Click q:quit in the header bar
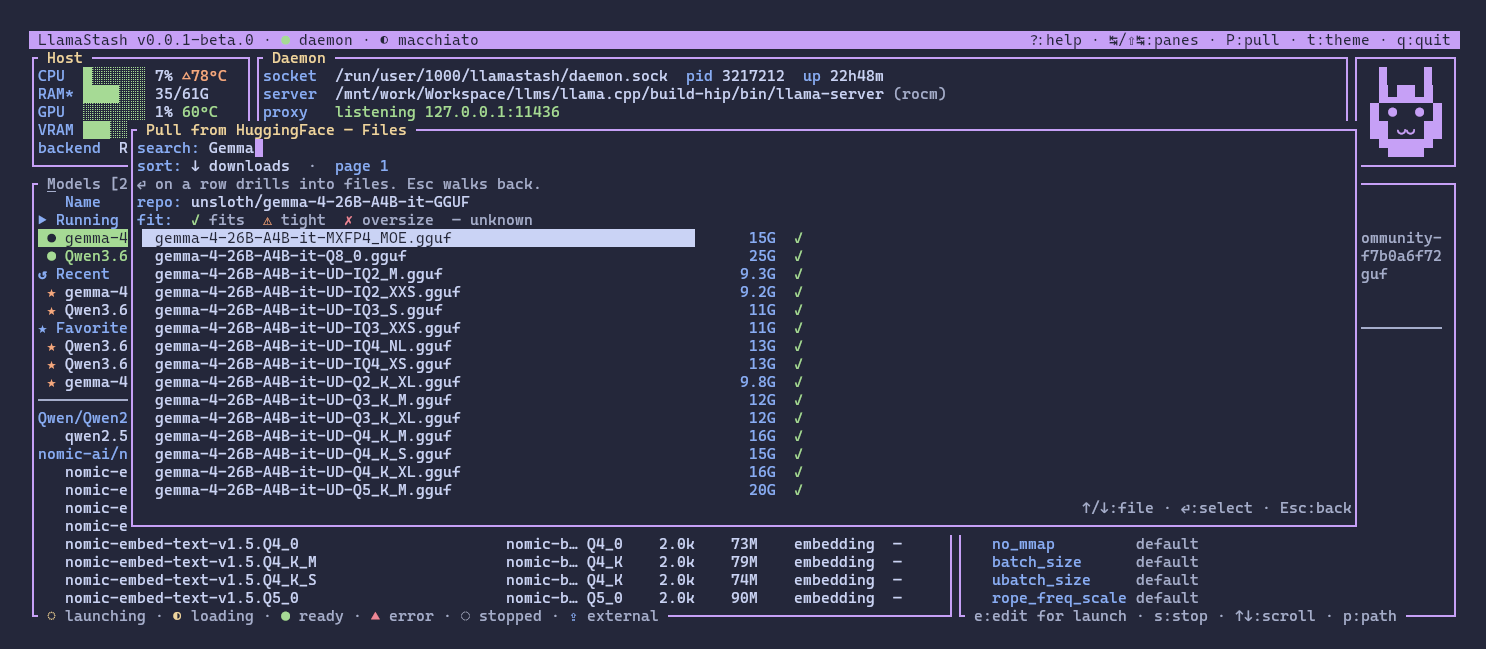1486x649 pixels. point(1424,41)
